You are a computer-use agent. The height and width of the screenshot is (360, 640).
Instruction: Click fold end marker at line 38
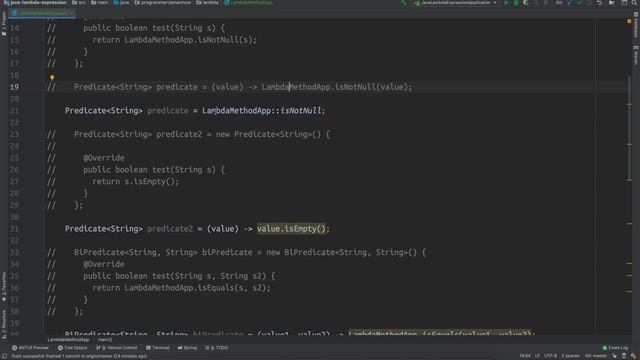click(43, 311)
